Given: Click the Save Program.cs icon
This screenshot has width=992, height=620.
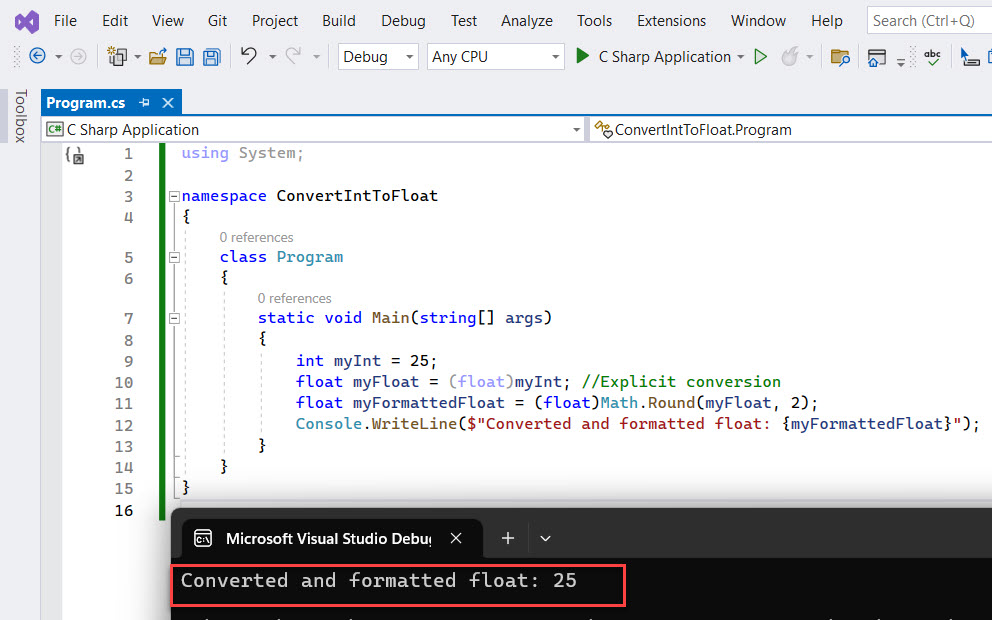Looking at the screenshot, I should pyautogui.click(x=185, y=57).
